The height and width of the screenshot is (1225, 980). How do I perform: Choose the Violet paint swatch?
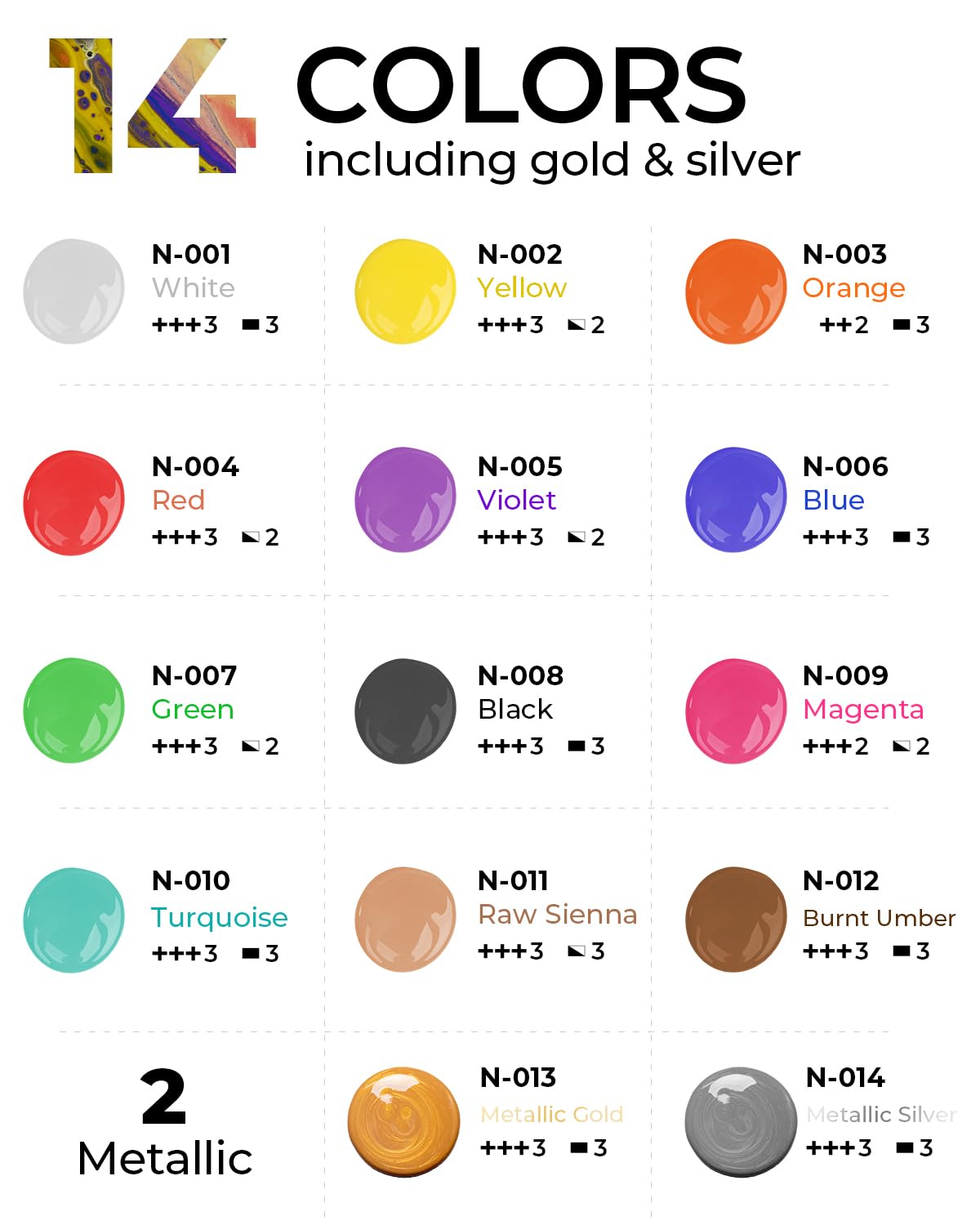(405, 500)
